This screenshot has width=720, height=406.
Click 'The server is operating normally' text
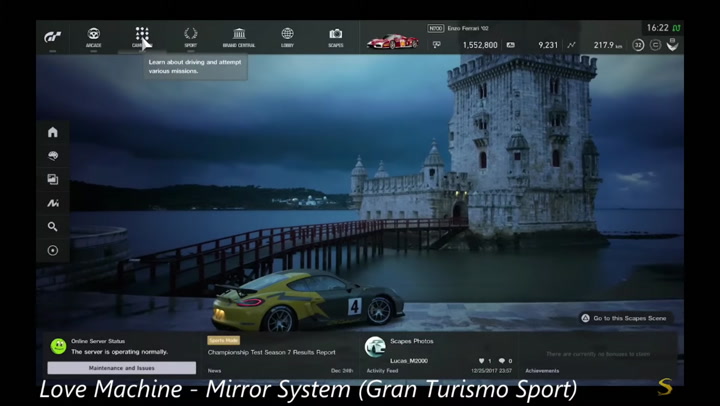(x=119, y=352)
